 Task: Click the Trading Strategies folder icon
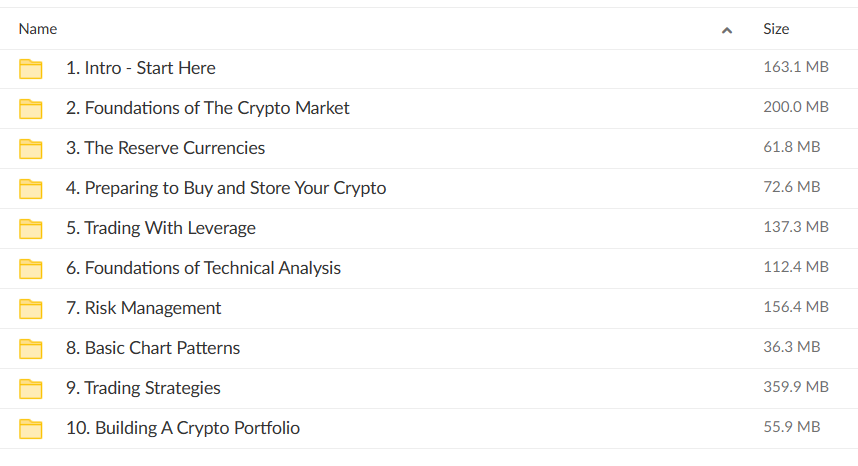31,389
